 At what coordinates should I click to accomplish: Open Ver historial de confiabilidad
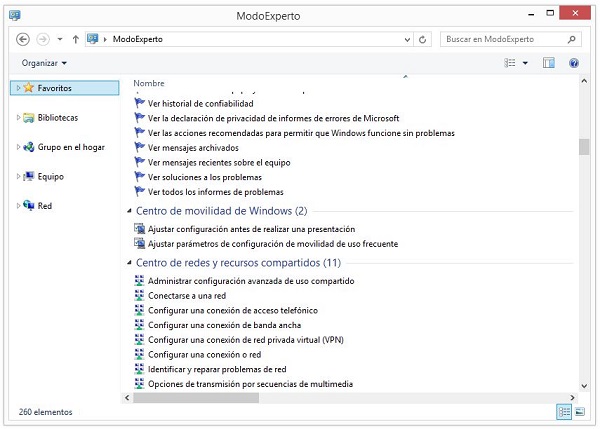tap(200, 103)
